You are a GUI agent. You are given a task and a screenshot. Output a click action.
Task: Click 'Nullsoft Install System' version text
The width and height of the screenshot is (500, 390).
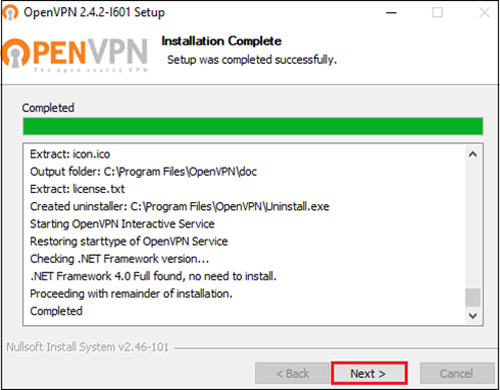(x=88, y=347)
